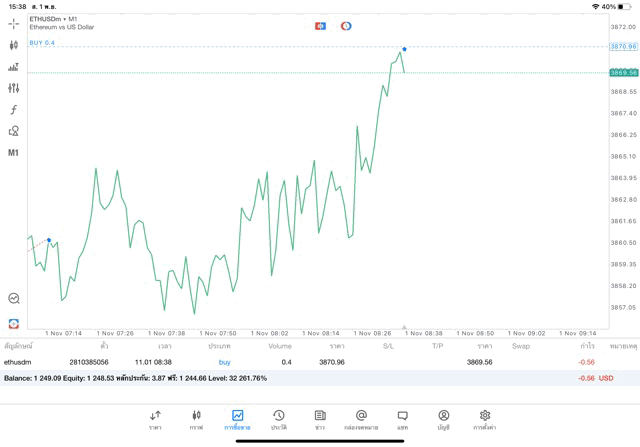
Task: Tap the BUY 0.4 order line label
Action: click(43, 42)
